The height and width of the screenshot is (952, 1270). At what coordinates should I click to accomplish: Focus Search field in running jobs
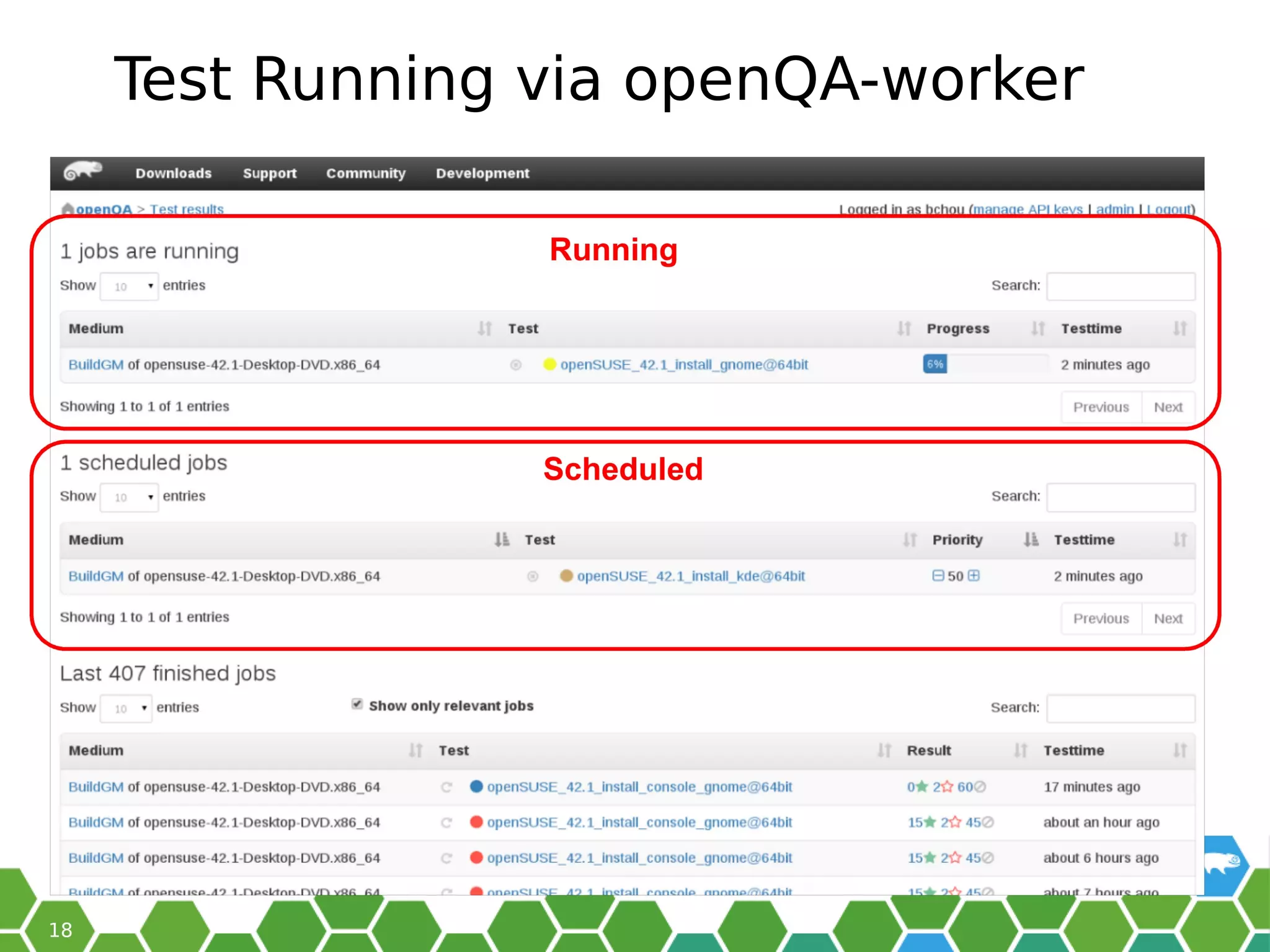[x=1121, y=286]
